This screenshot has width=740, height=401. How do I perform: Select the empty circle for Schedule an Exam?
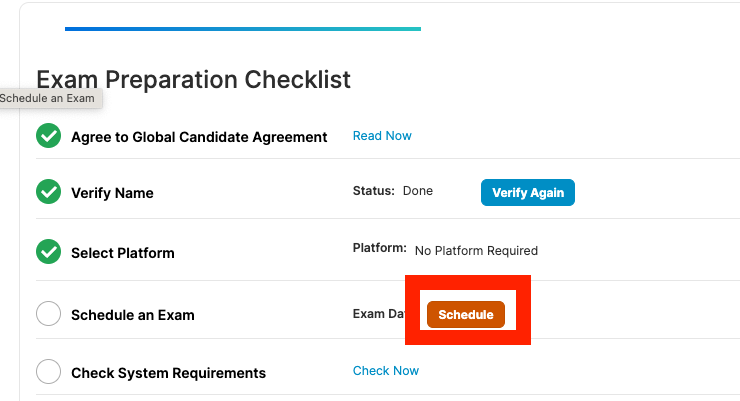tap(49, 314)
